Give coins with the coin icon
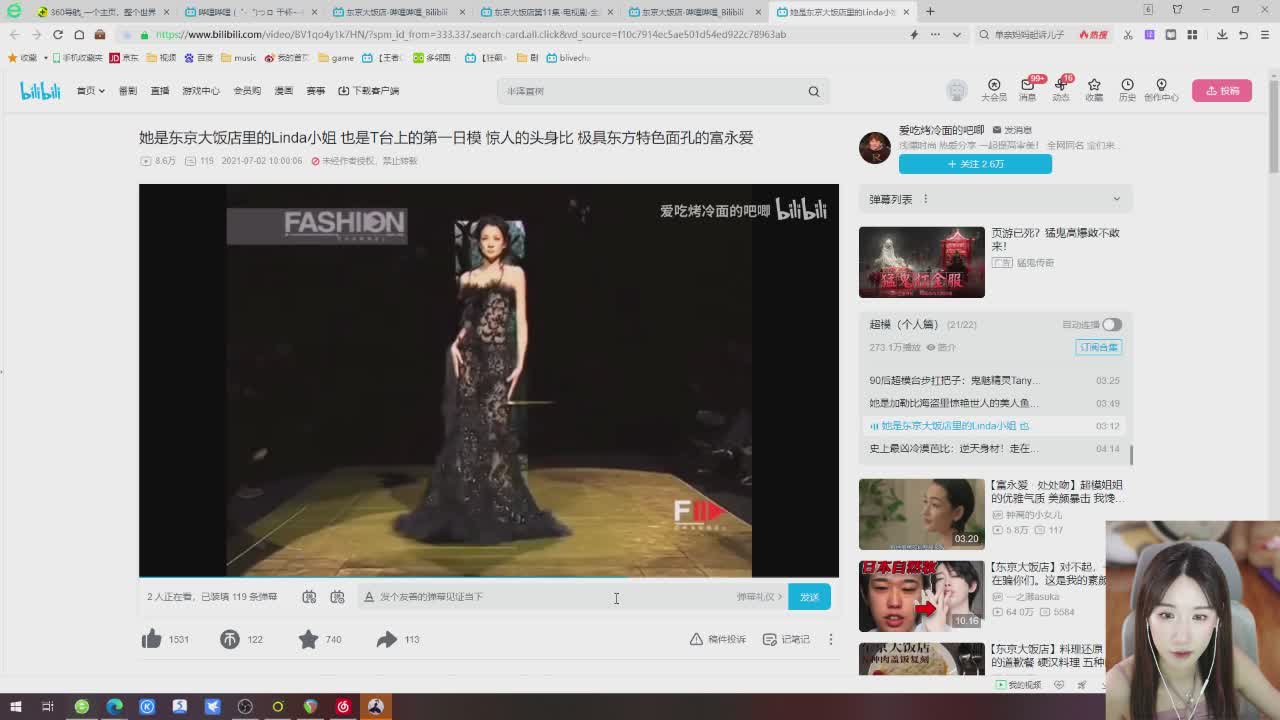The width and height of the screenshot is (1280, 720). [x=230, y=639]
